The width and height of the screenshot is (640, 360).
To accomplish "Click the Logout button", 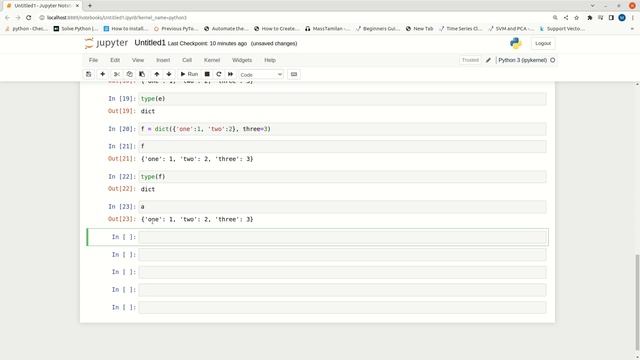I will (x=543, y=43).
